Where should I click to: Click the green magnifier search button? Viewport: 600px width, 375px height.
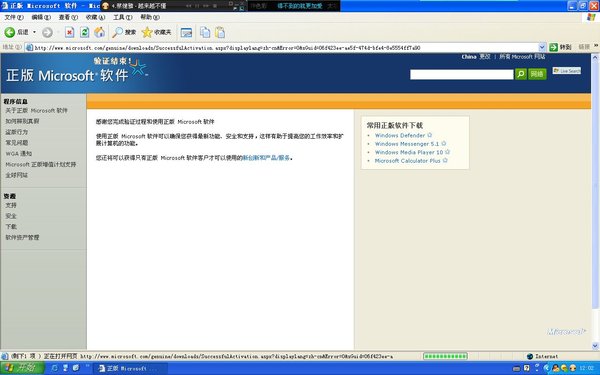click(521, 74)
